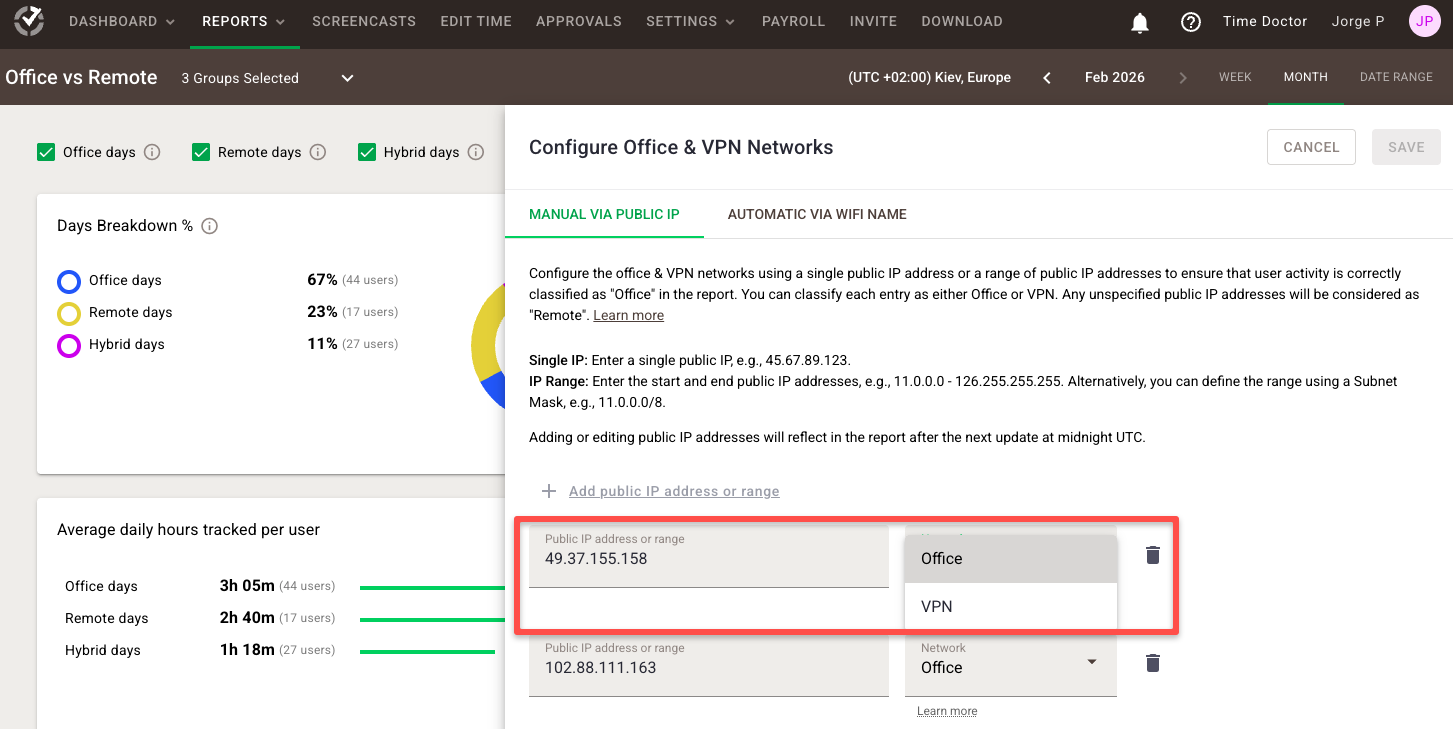Viewport: 1453px width, 729px height.
Task: Click the blue Office days legend circle
Action: tap(69, 281)
